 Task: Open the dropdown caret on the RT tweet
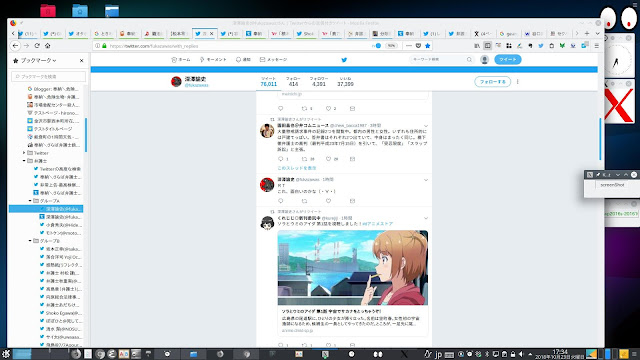426,180
